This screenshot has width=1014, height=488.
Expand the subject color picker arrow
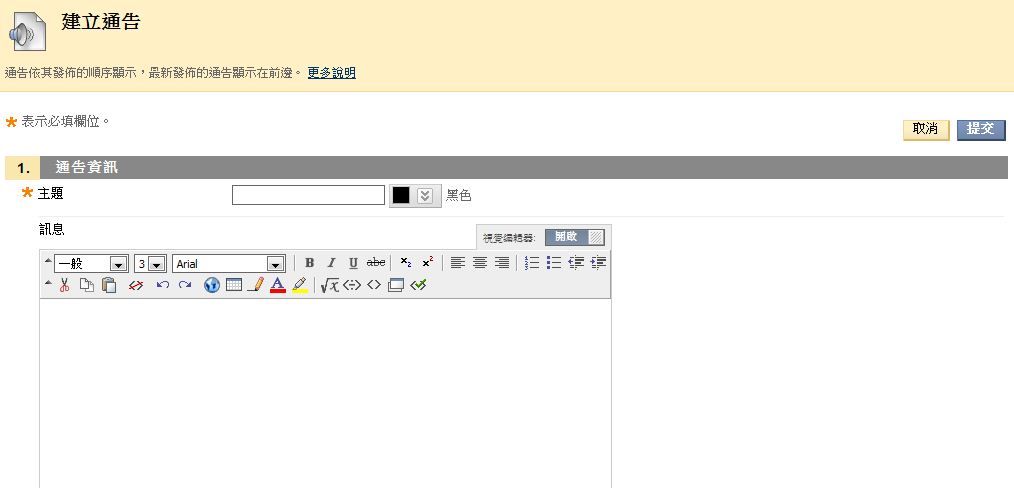point(426,195)
